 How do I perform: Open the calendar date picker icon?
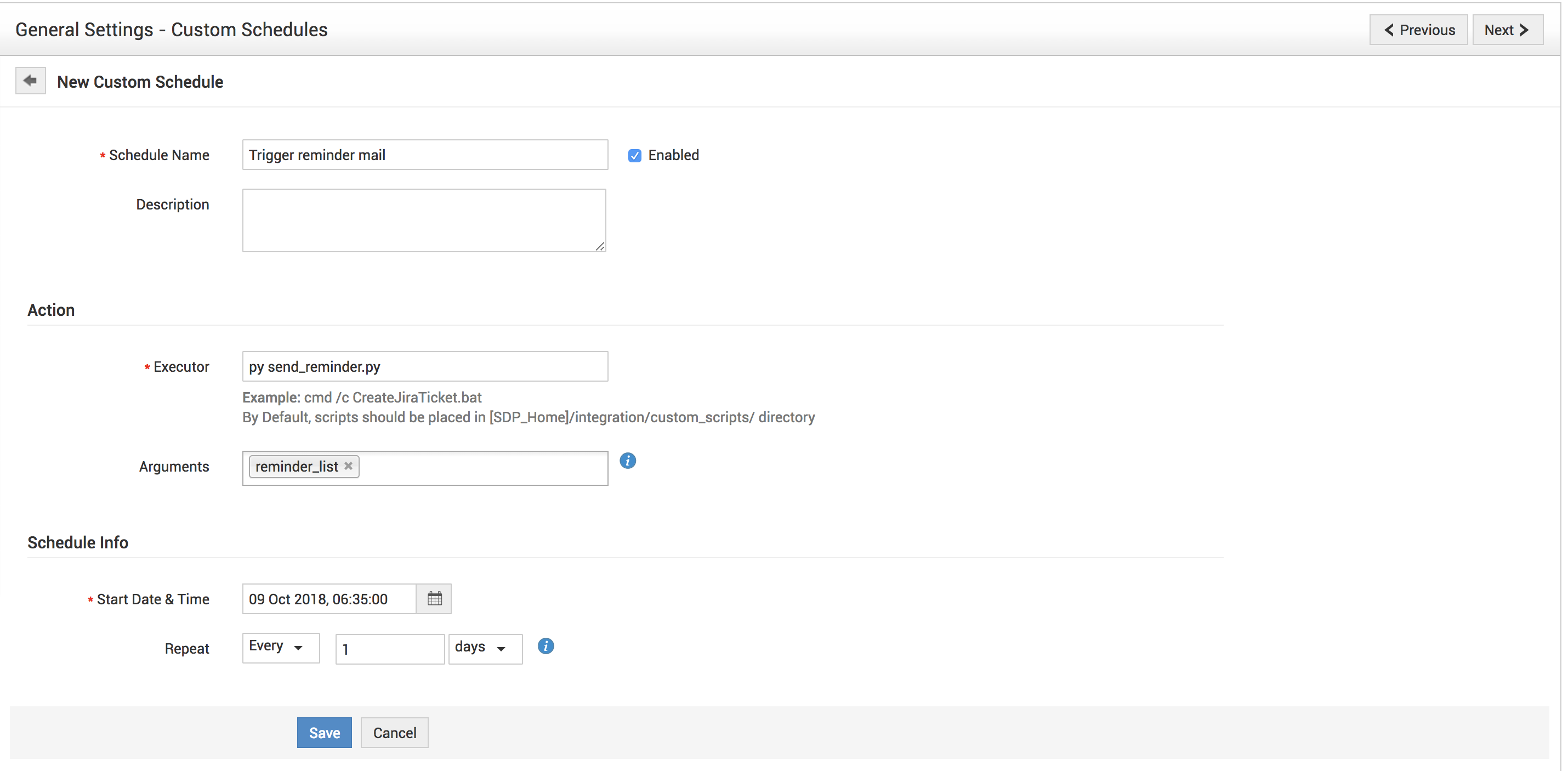434,599
